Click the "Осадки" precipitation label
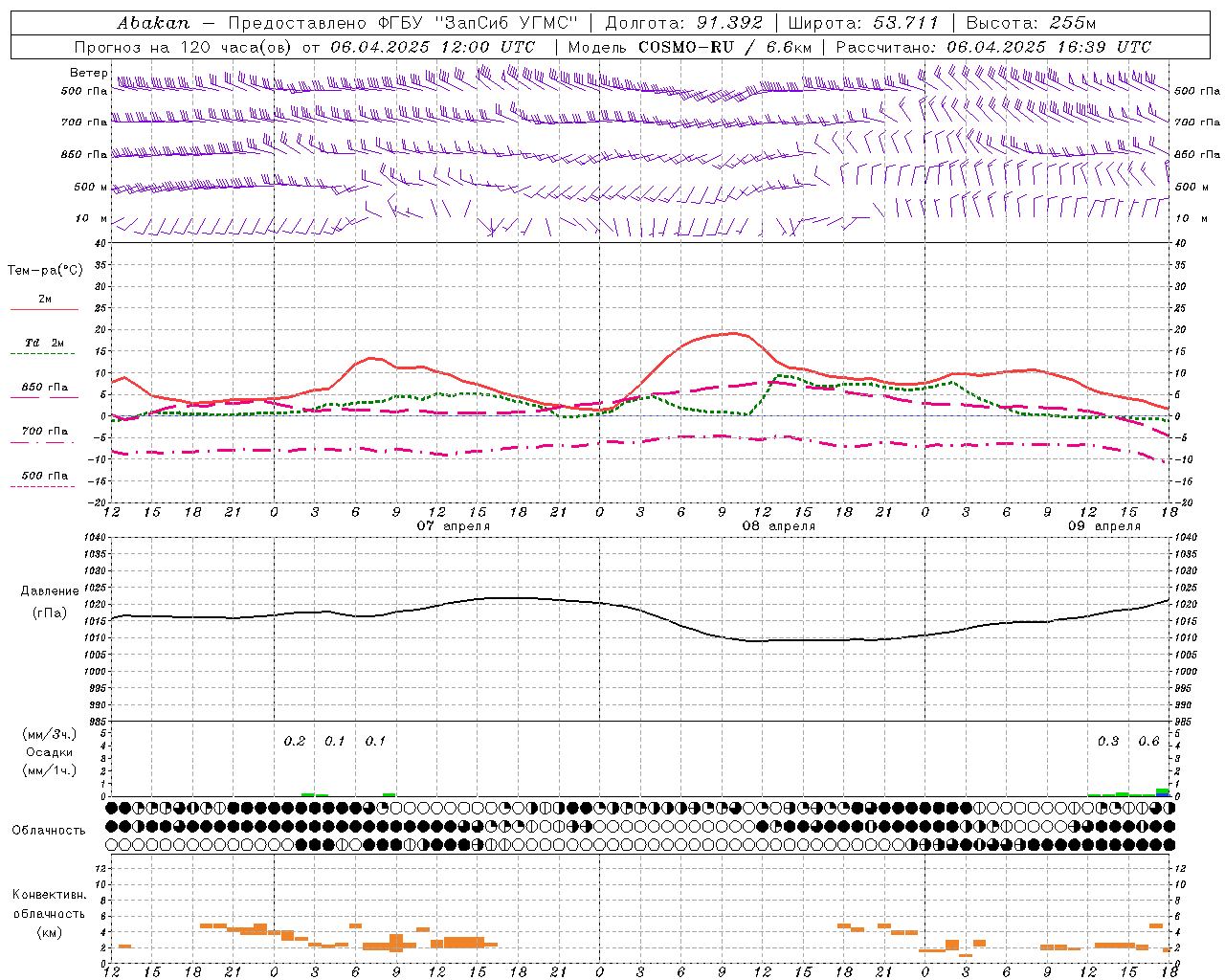This screenshot has width=1225, height=980. pos(50,752)
